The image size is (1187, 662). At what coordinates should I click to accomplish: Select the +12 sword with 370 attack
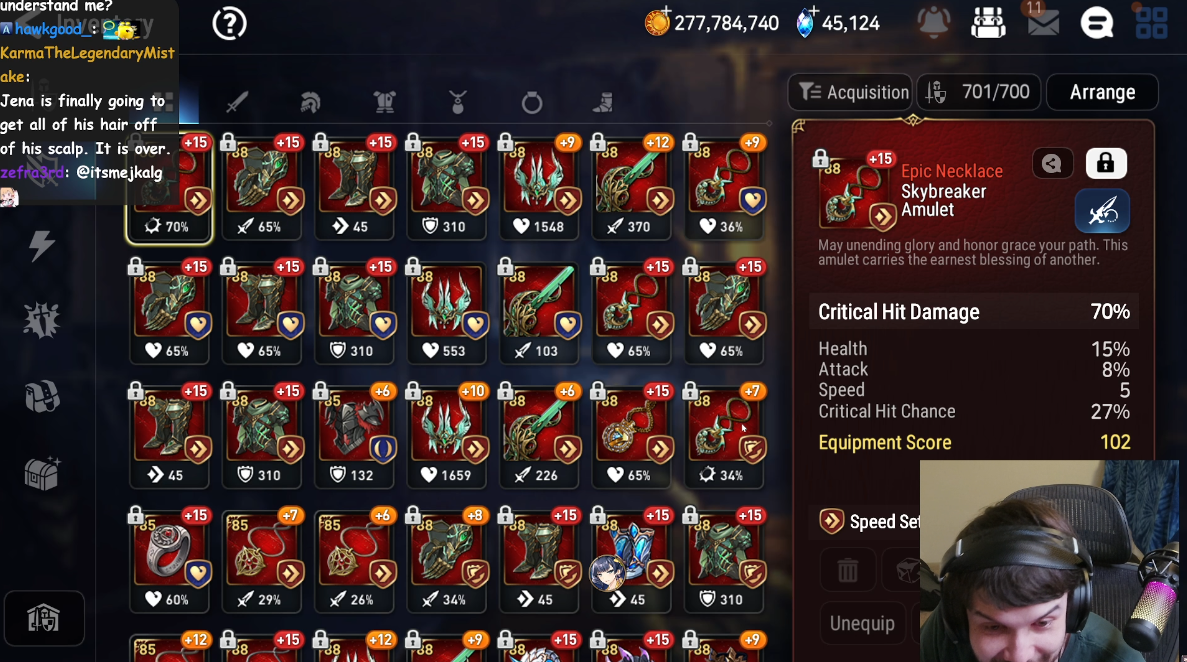(x=632, y=186)
